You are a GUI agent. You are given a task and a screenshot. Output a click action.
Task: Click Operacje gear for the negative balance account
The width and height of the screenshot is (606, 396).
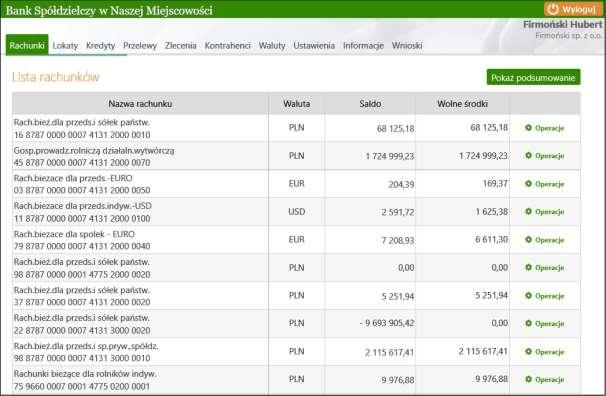528,323
